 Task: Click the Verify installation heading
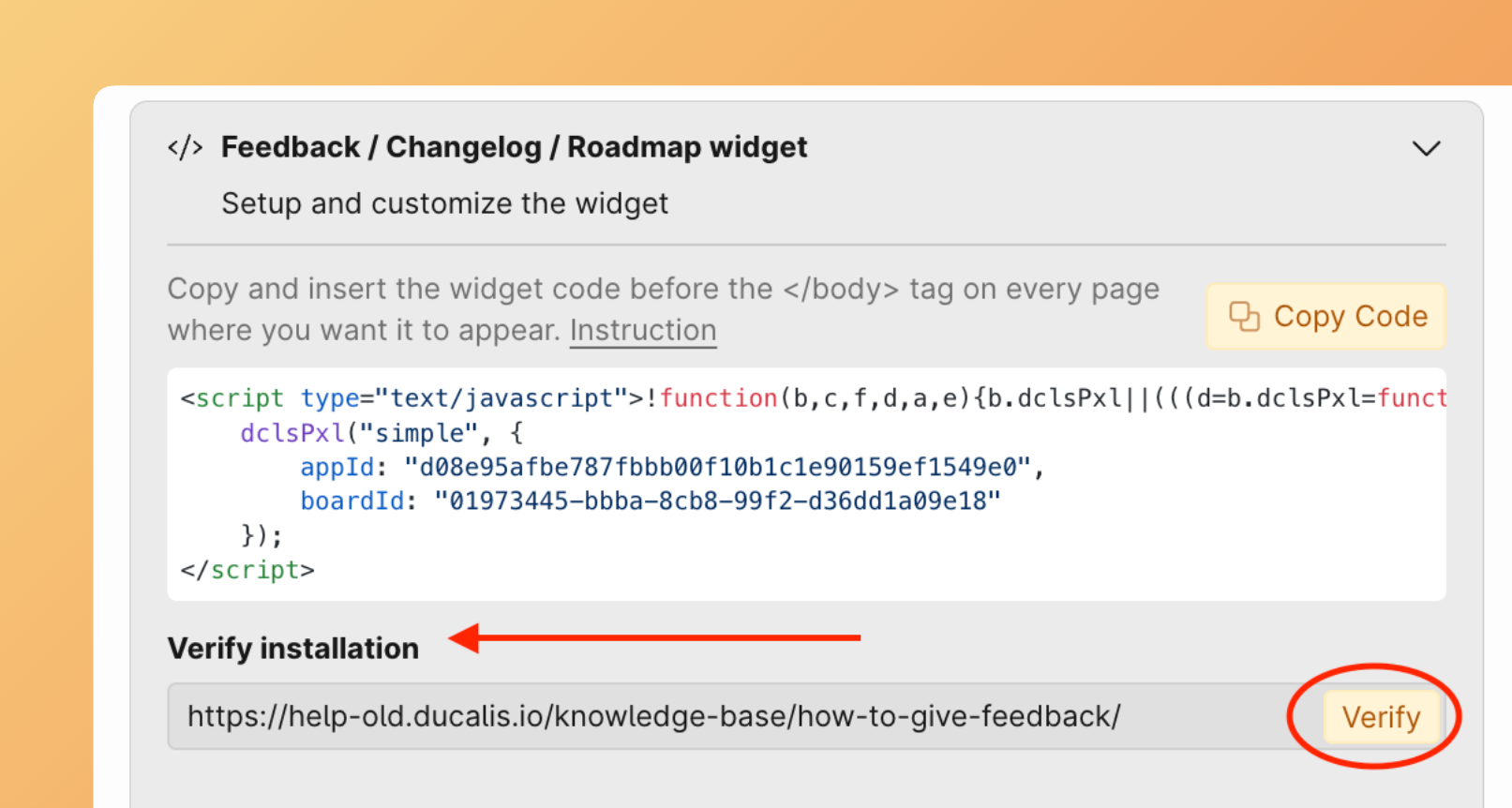pyautogui.click(x=292, y=649)
